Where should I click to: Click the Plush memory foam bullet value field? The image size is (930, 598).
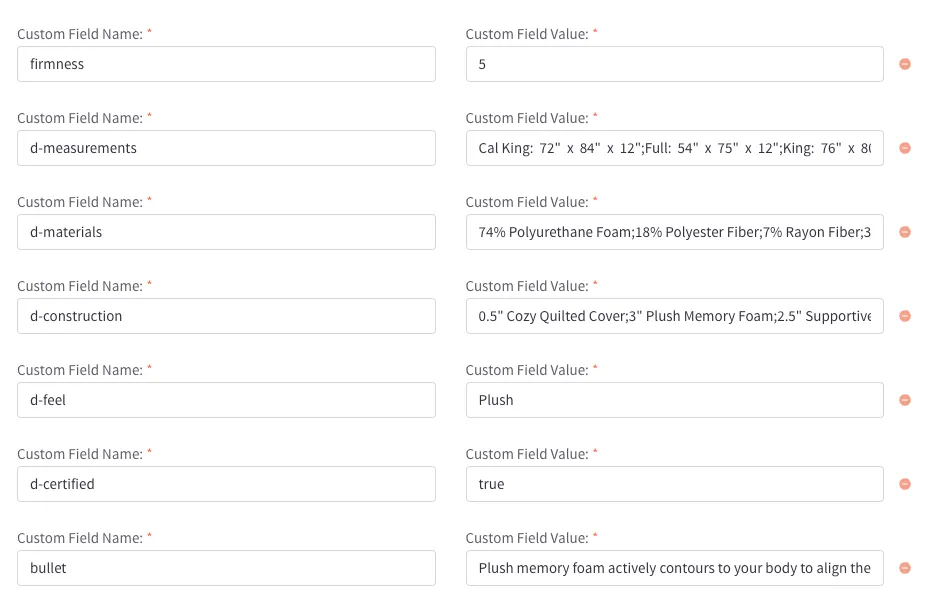coord(674,567)
